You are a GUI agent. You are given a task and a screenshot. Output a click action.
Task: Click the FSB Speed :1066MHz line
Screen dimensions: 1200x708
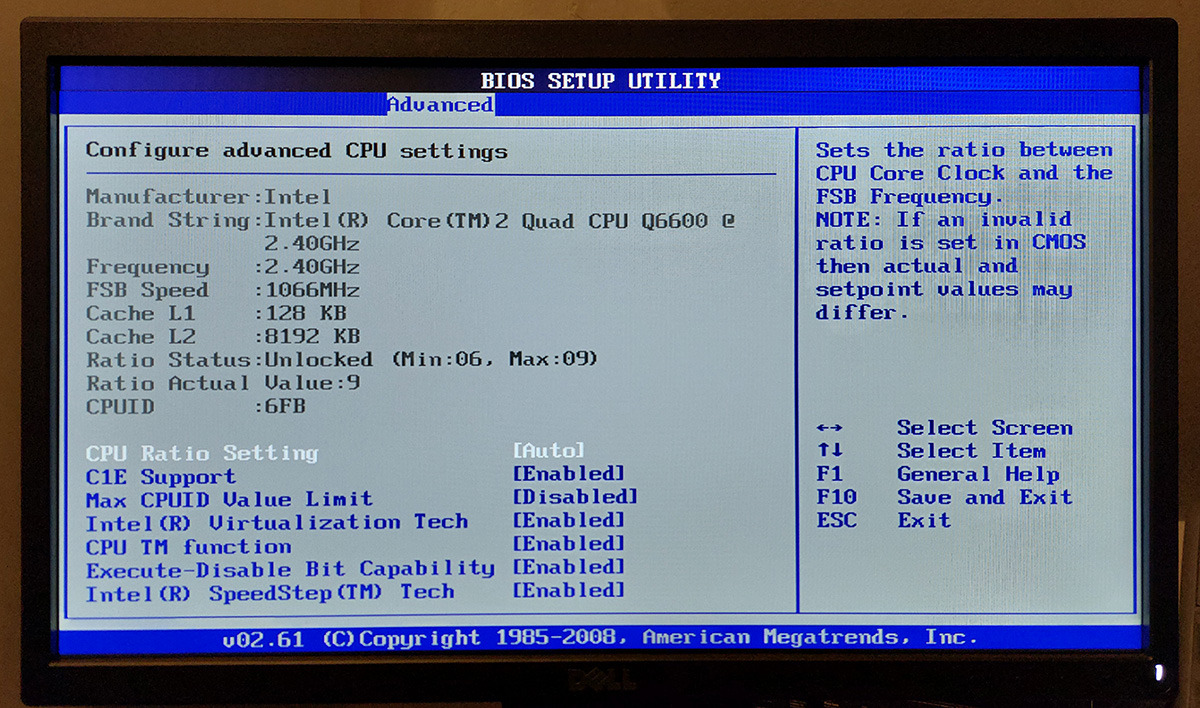pos(222,291)
